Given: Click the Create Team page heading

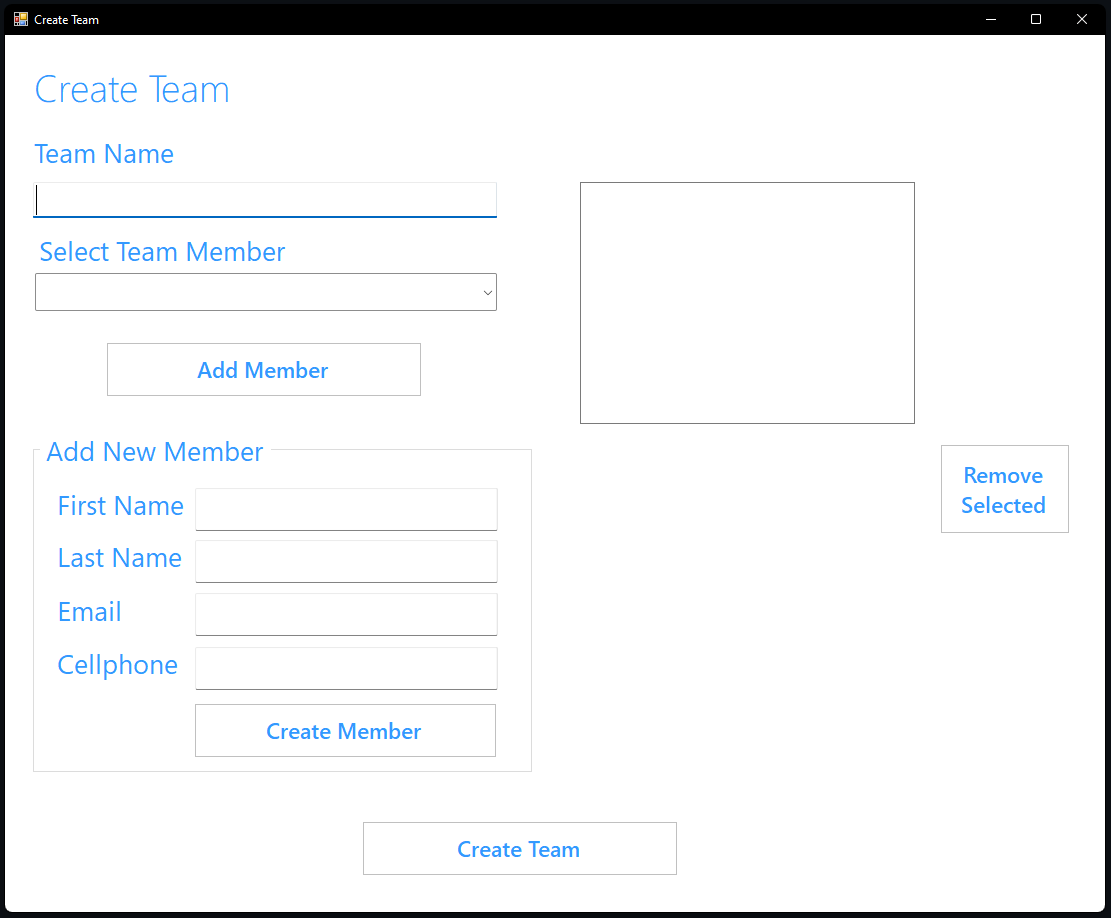Looking at the screenshot, I should (132, 89).
